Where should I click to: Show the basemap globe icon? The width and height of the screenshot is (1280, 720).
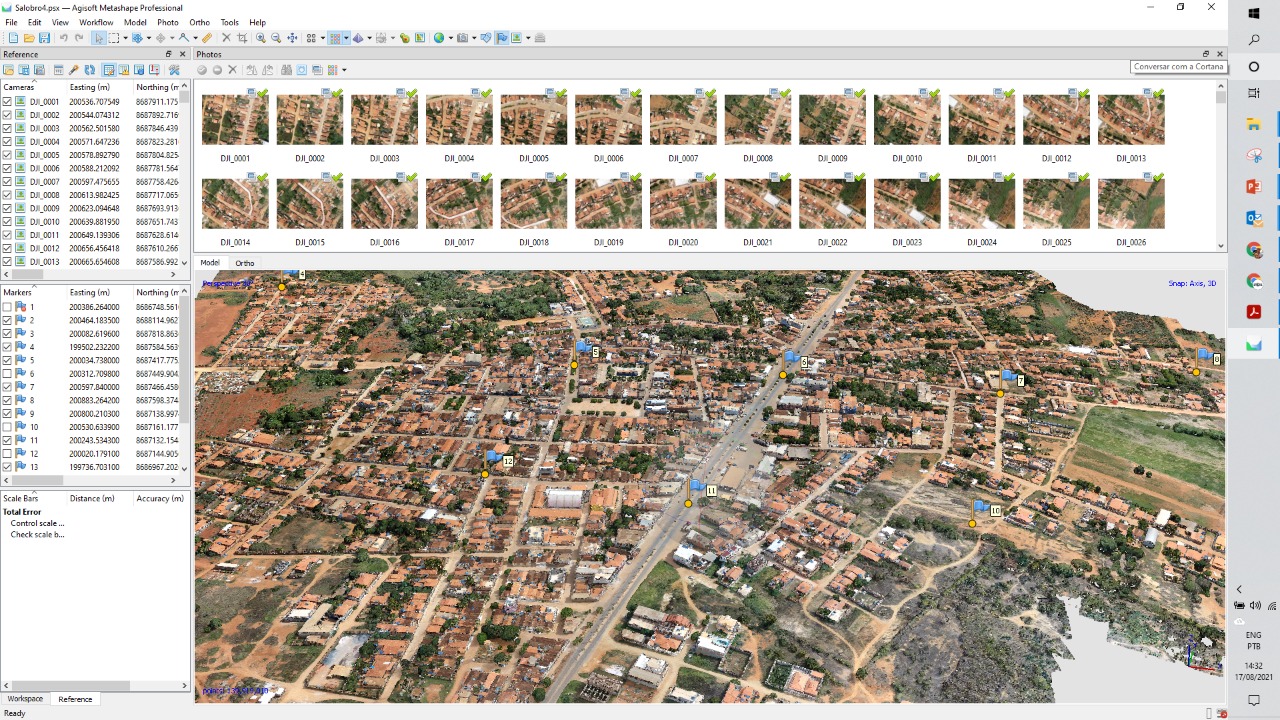pos(438,38)
